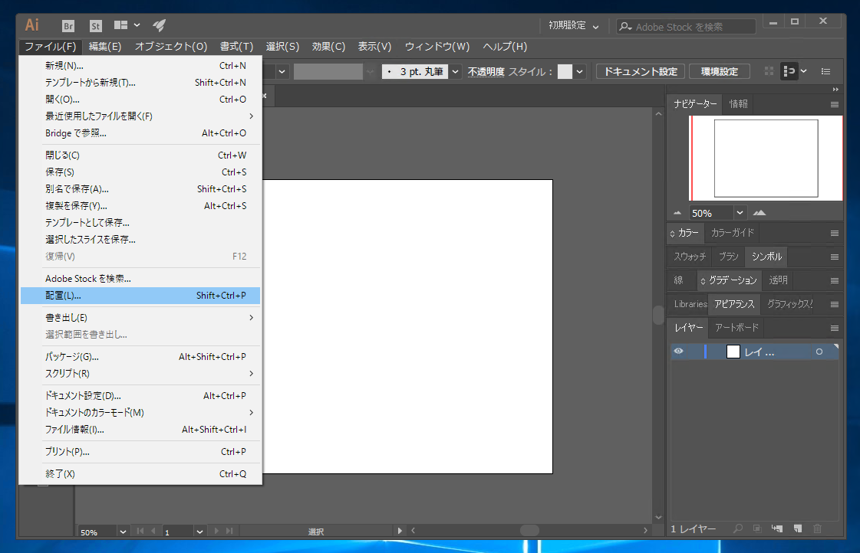Screen dimensions: 860x553
Task: Switch to the スウォッチ tab
Action: coord(690,256)
